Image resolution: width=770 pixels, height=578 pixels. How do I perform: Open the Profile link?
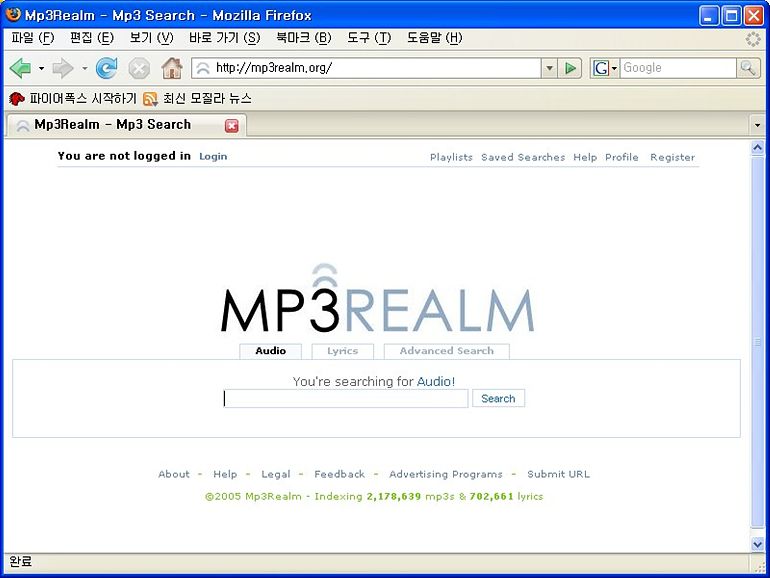[x=622, y=157]
